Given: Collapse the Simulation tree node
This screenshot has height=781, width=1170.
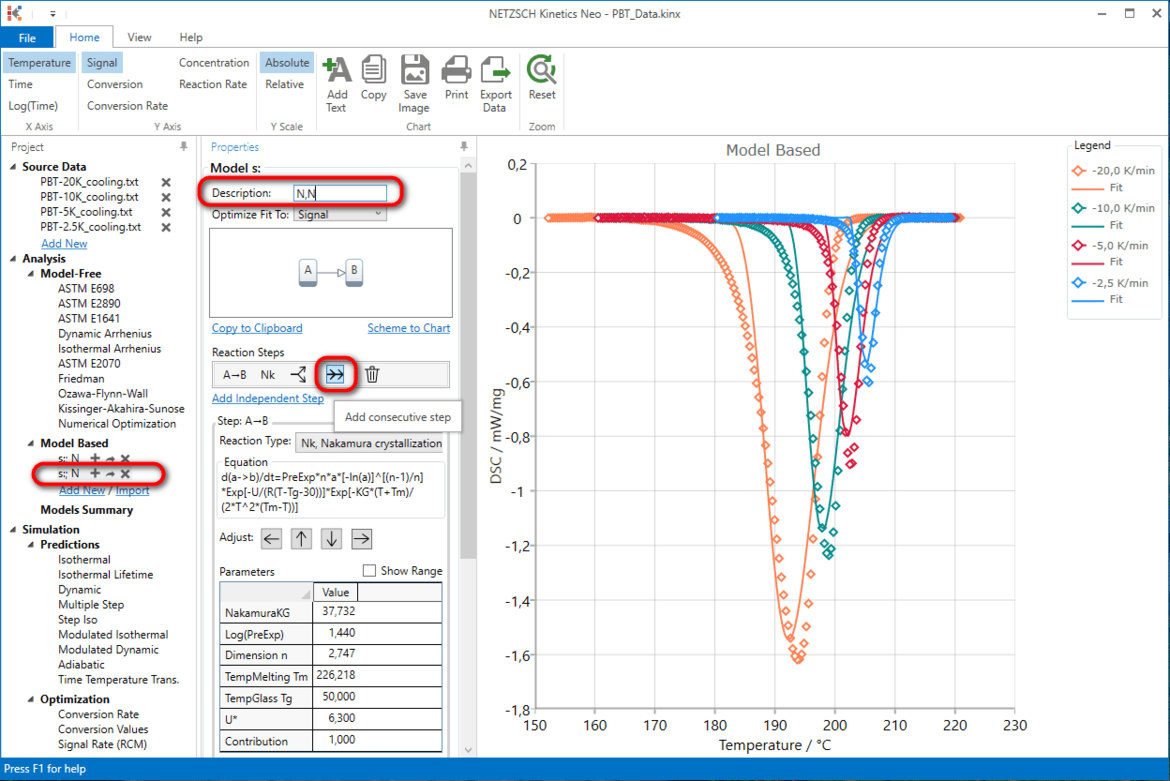Looking at the screenshot, I should tap(13, 530).
